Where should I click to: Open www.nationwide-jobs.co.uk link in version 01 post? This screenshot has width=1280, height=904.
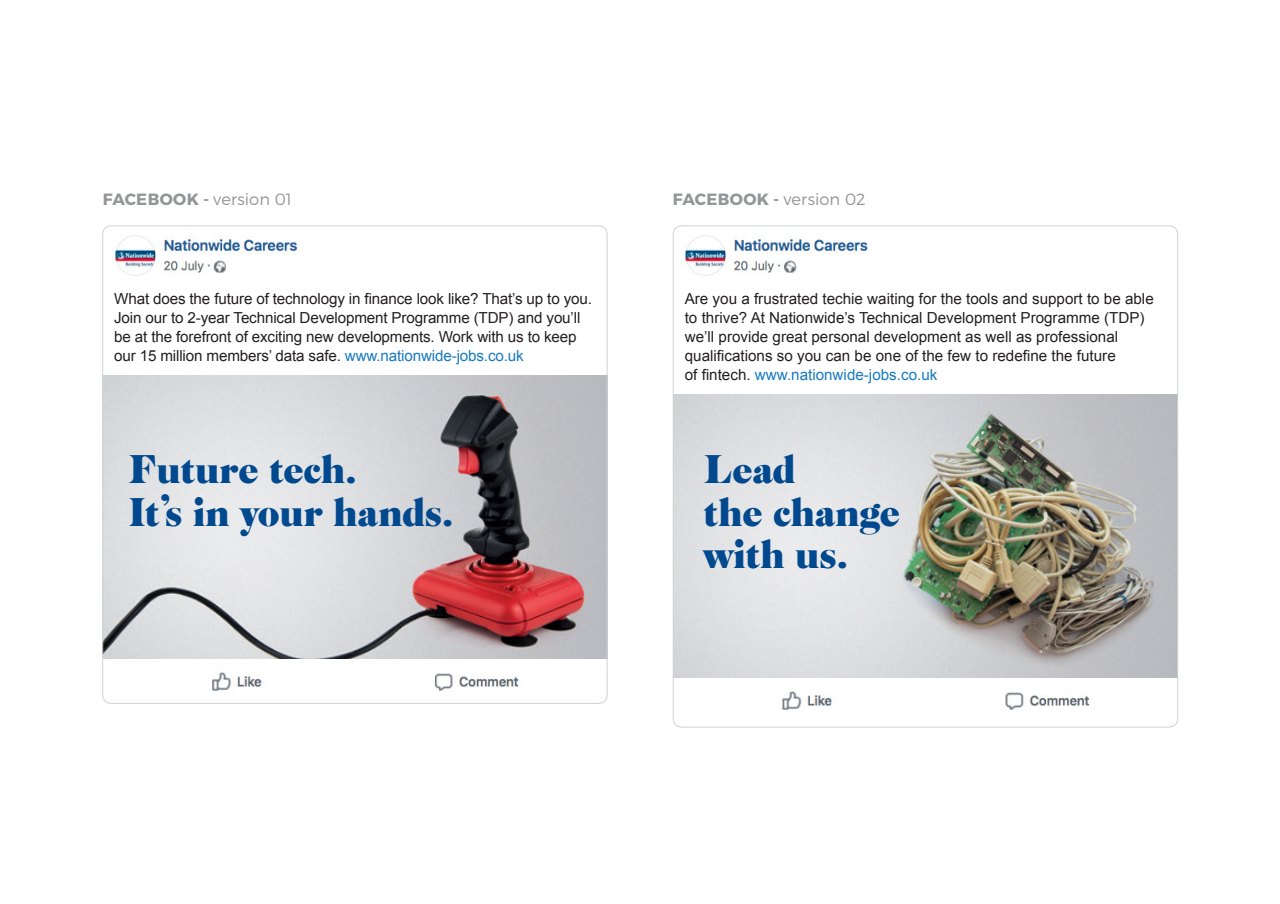[434, 356]
